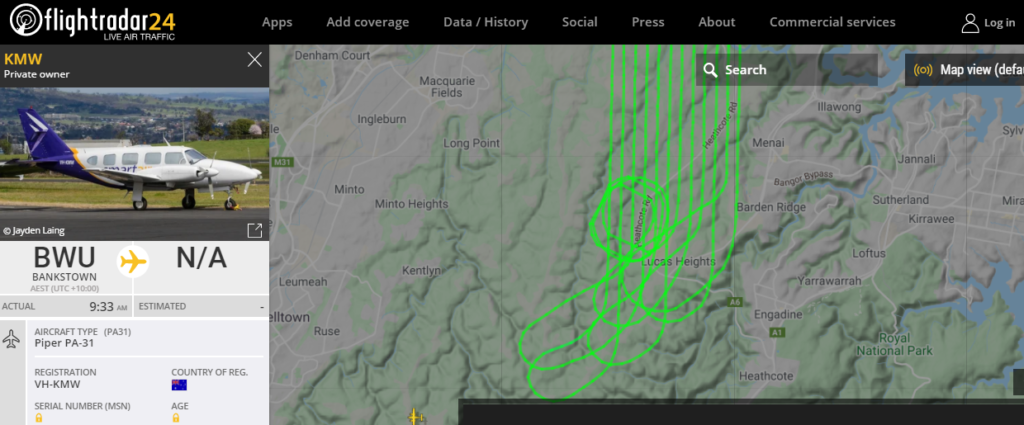This screenshot has width=1024, height=425.
Task: Click the Map view broadcast icon
Action: (x=923, y=70)
